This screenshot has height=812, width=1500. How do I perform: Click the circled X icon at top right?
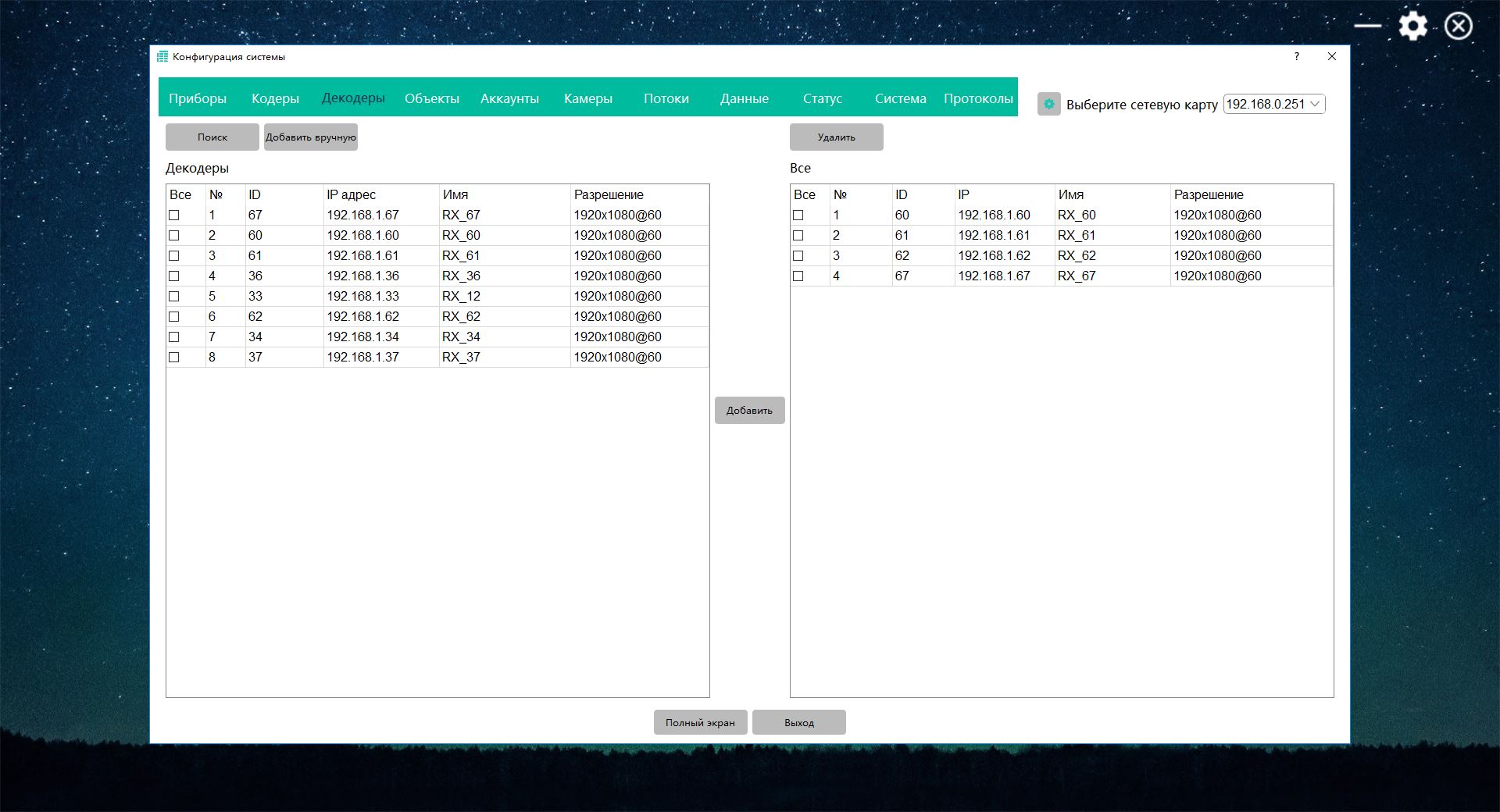point(1458,26)
